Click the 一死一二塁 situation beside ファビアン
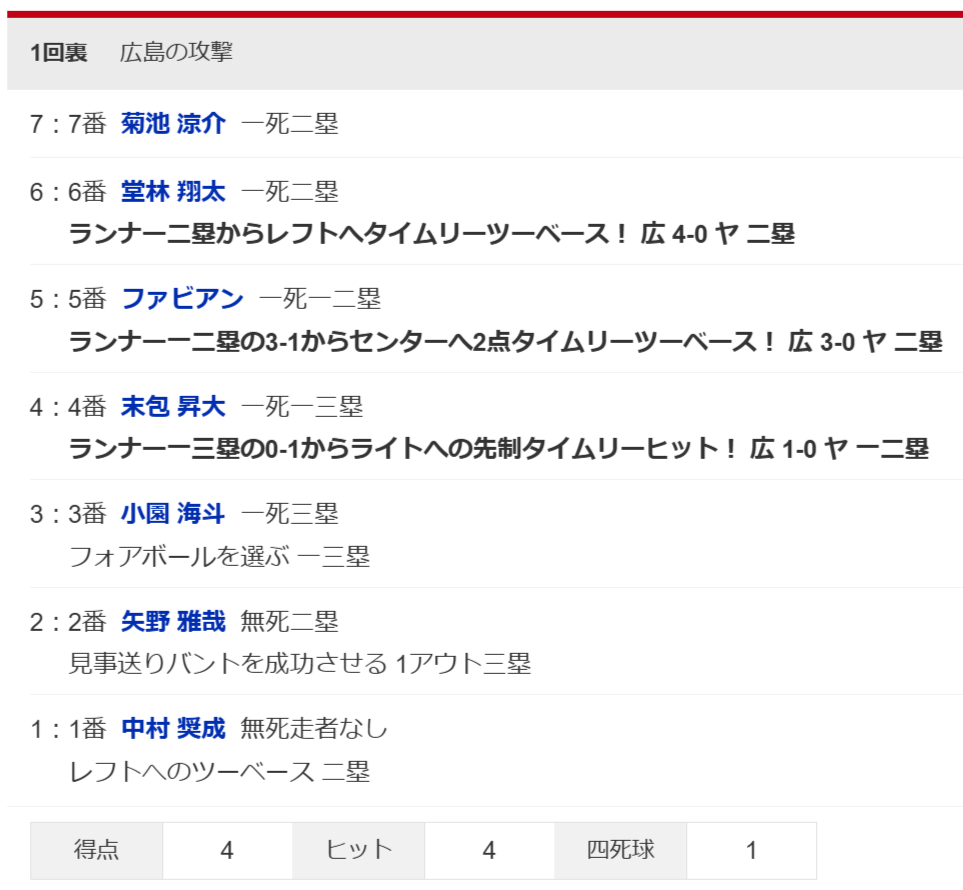 point(320,299)
